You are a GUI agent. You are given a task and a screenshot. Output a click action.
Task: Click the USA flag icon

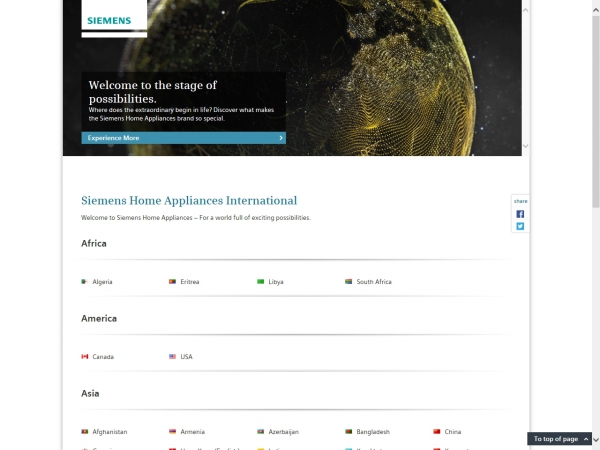click(173, 357)
